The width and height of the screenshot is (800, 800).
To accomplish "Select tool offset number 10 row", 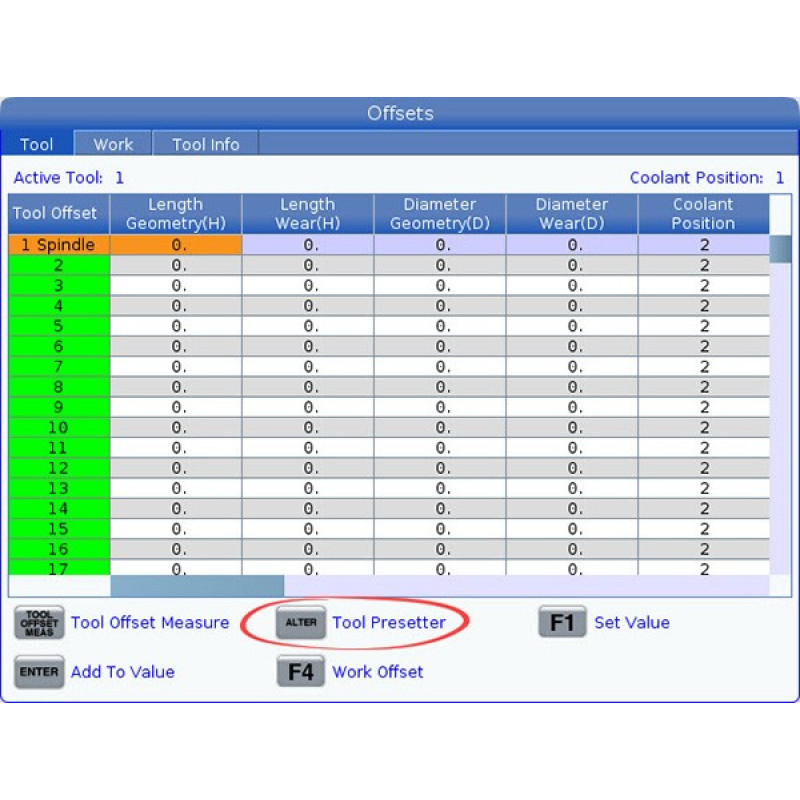I will (x=59, y=427).
